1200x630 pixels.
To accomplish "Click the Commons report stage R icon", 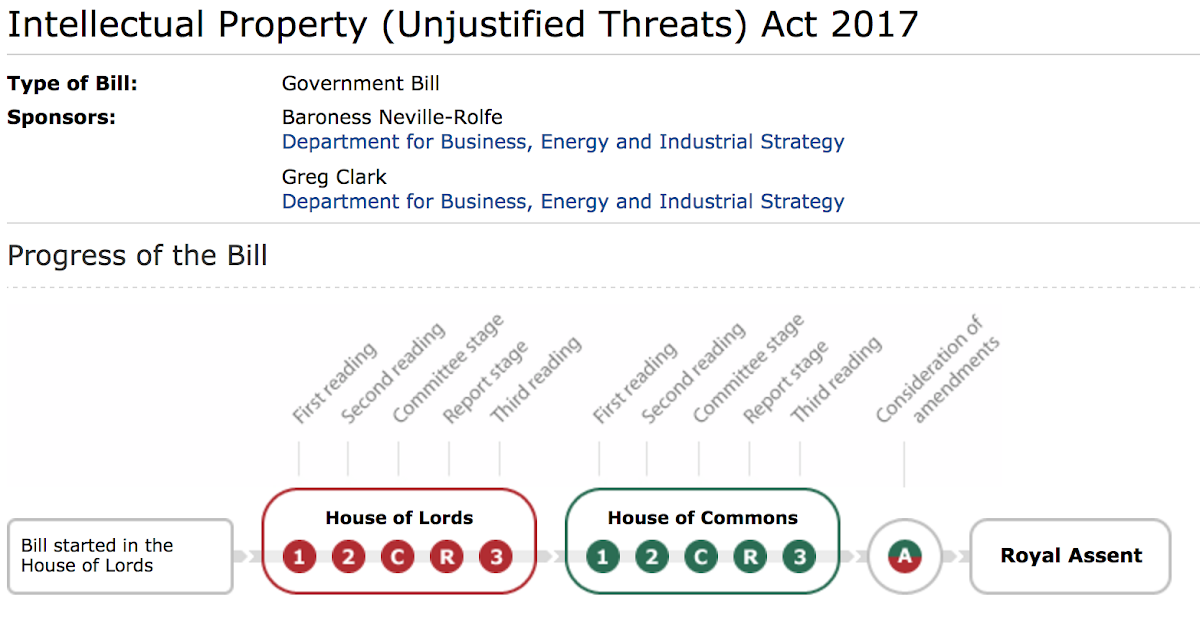I will (x=750, y=556).
